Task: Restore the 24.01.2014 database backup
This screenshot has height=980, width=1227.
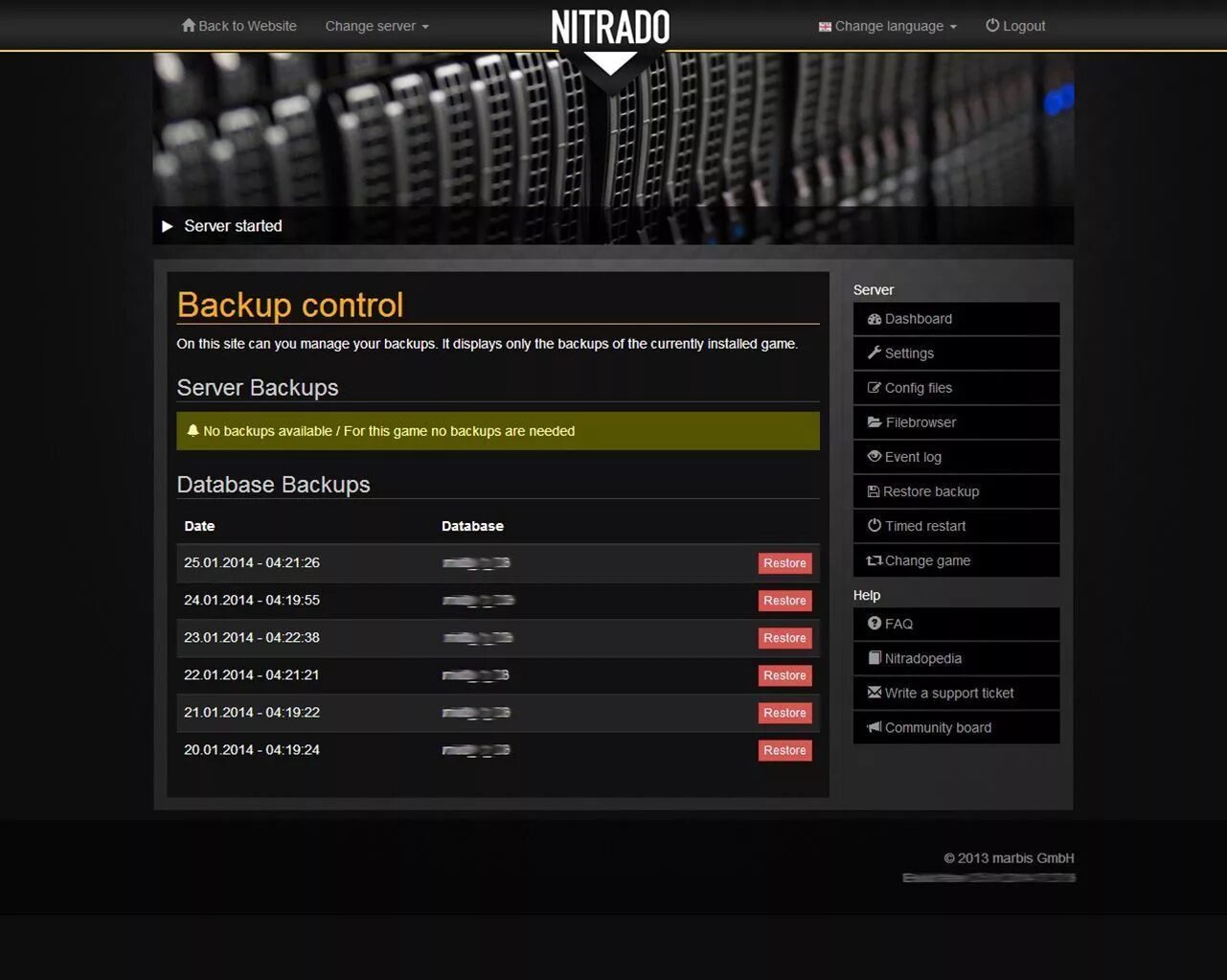Action: [784, 601]
